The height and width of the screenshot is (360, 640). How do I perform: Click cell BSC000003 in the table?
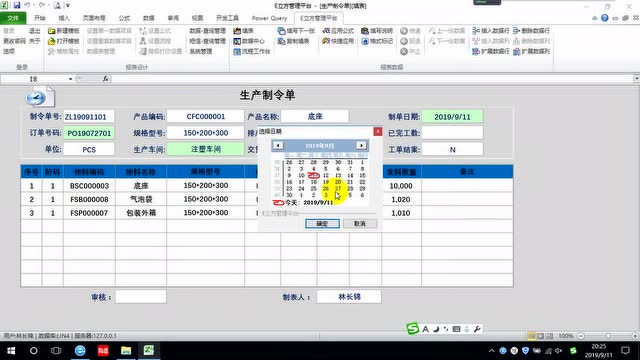point(89,186)
